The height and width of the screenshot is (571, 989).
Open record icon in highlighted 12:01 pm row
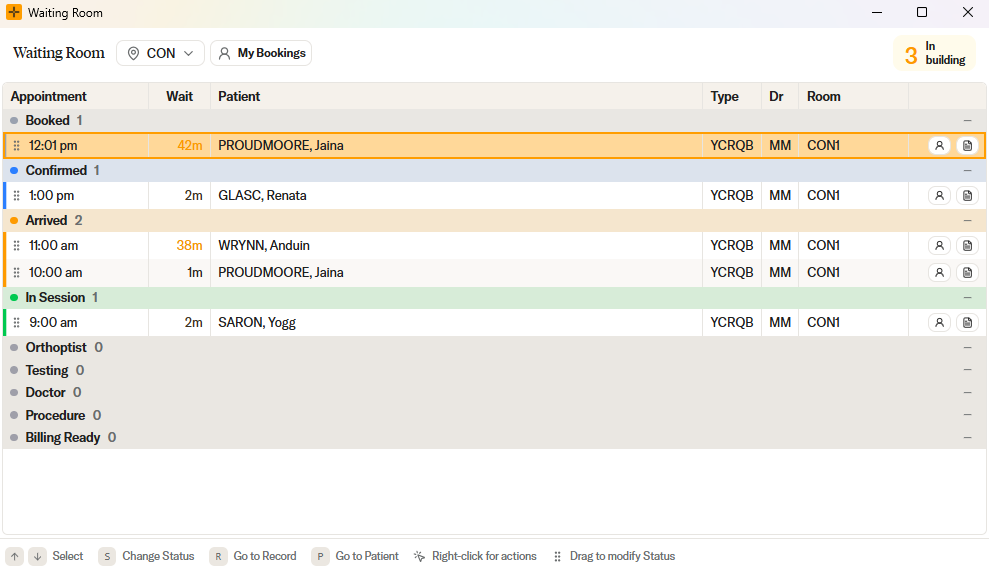tap(967, 146)
